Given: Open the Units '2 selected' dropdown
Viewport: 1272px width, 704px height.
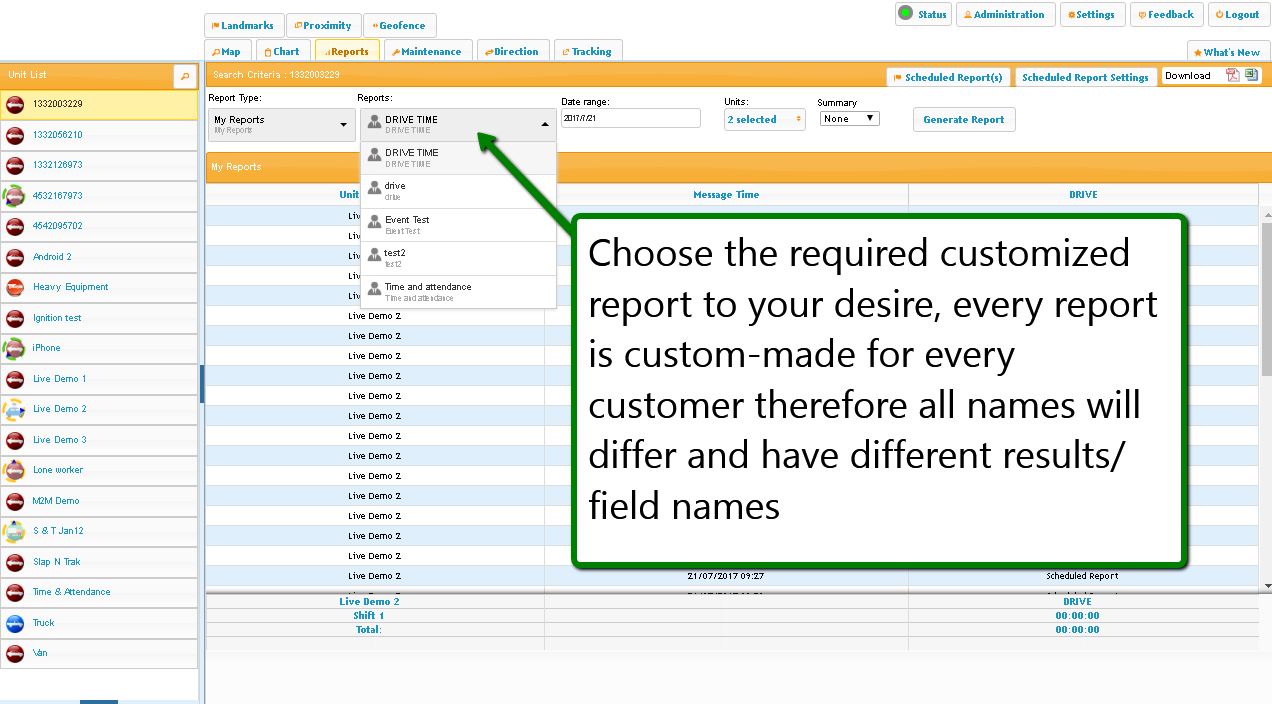Looking at the screenshot, I should 764,120.
